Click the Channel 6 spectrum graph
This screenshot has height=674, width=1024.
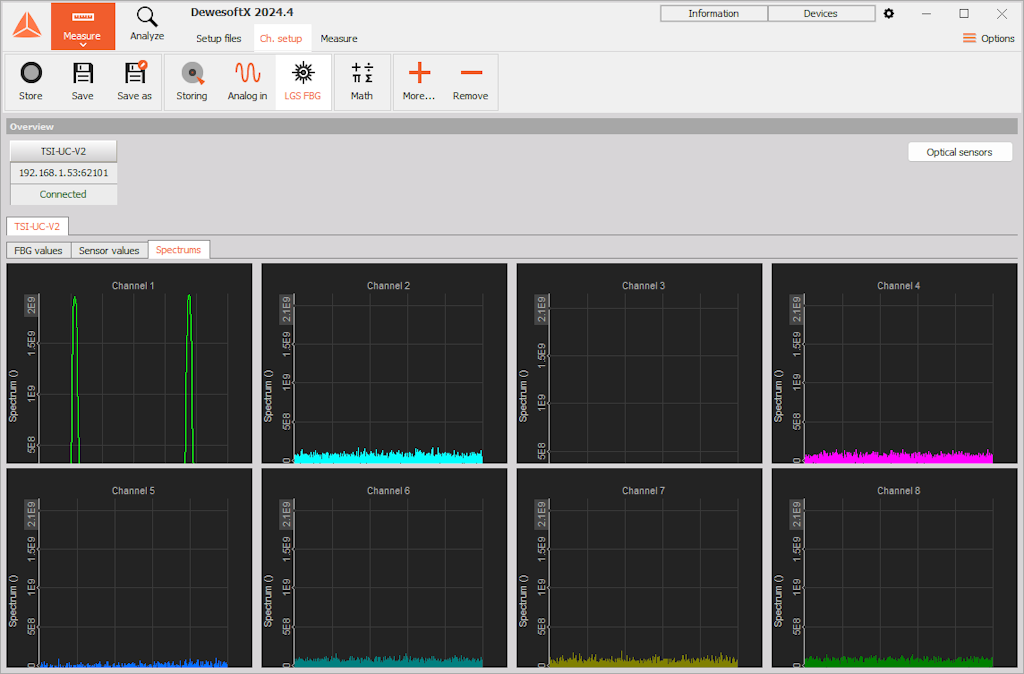coord(384,568)
